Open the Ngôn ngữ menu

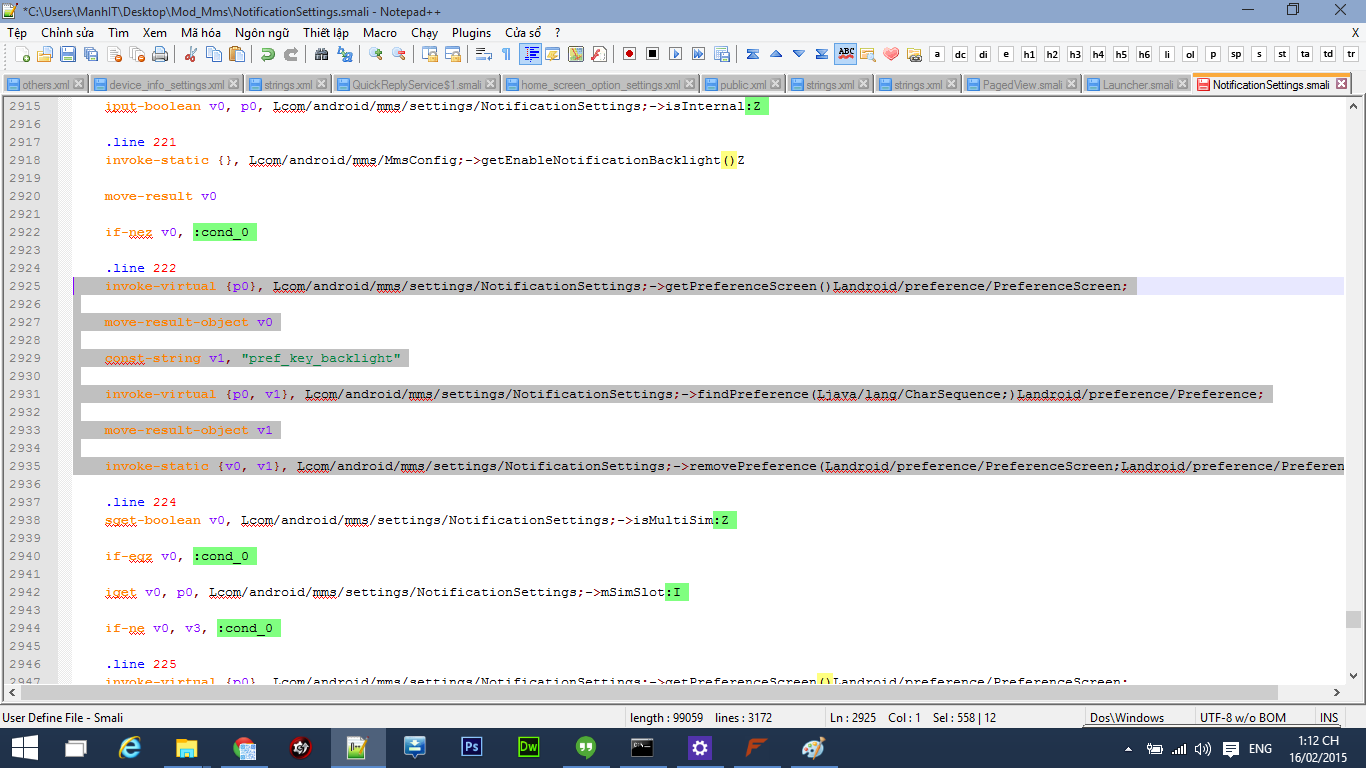(262, 33)
